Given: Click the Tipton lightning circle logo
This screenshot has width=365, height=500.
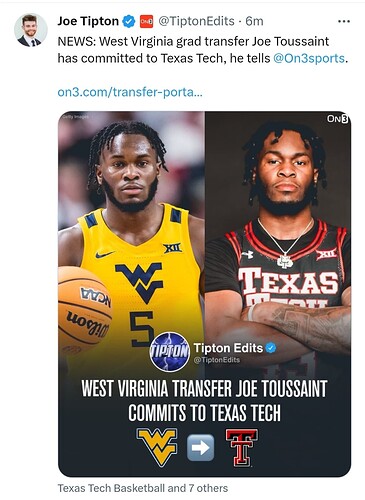Looking at the screenshot, I should 170,352.
